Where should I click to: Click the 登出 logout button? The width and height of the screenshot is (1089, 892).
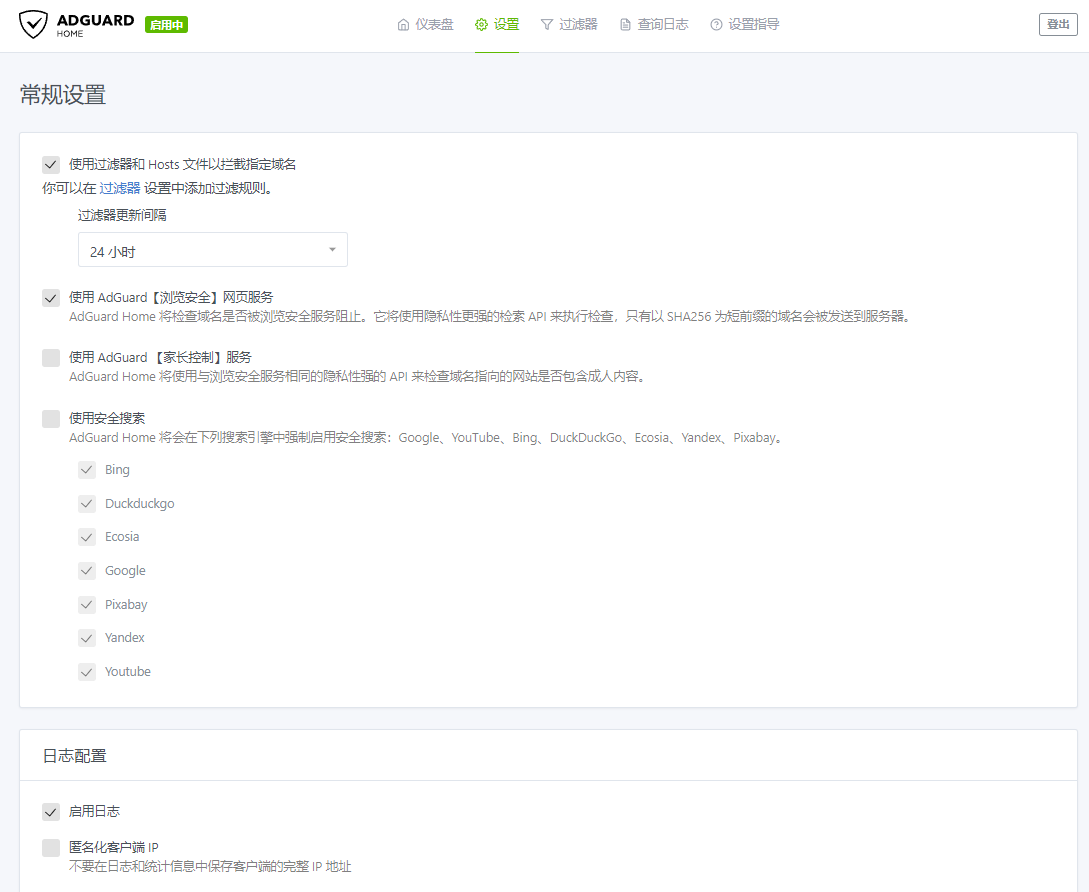pyautogui.click(x=1057, y=25)
